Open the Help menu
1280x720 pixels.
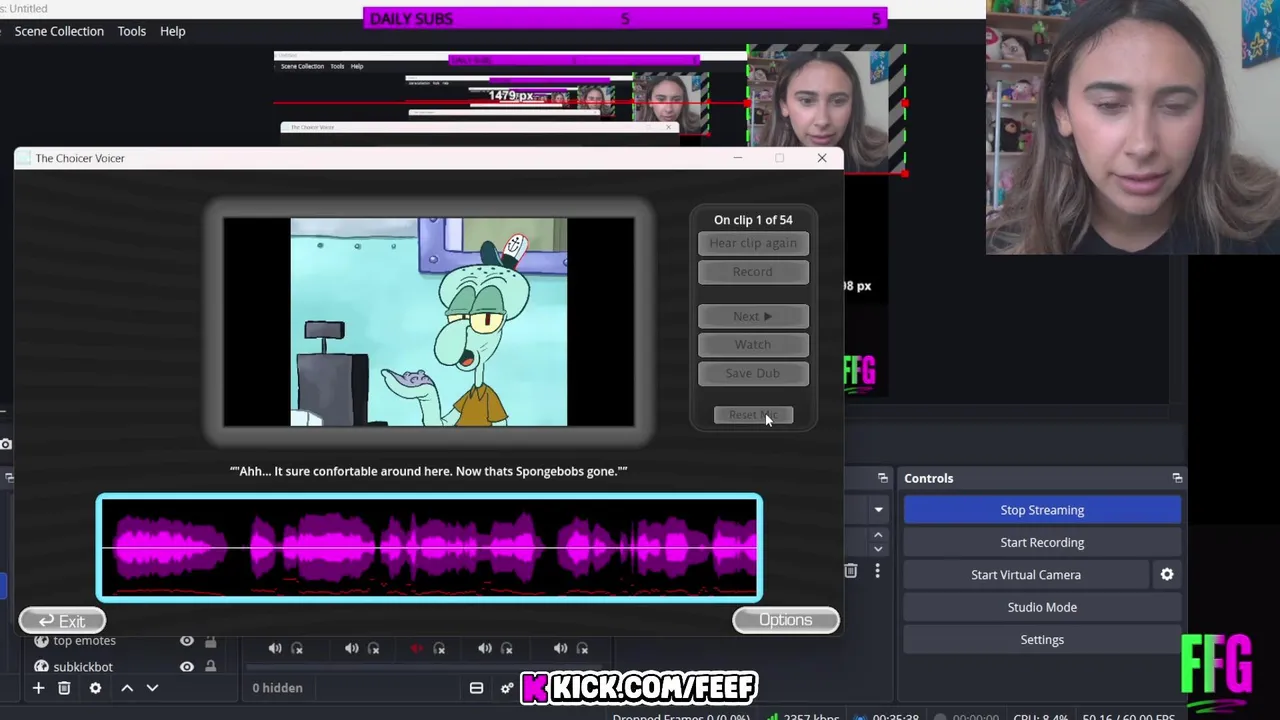(173, 31)
